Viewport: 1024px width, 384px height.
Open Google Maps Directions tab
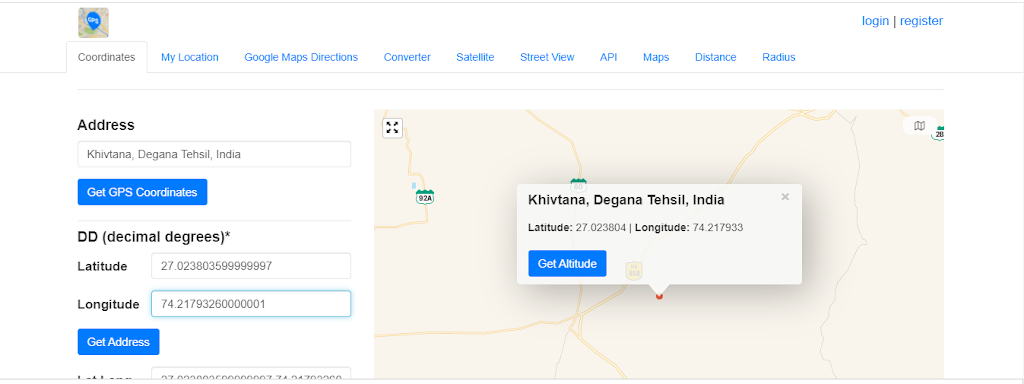(x=301, y=57)
